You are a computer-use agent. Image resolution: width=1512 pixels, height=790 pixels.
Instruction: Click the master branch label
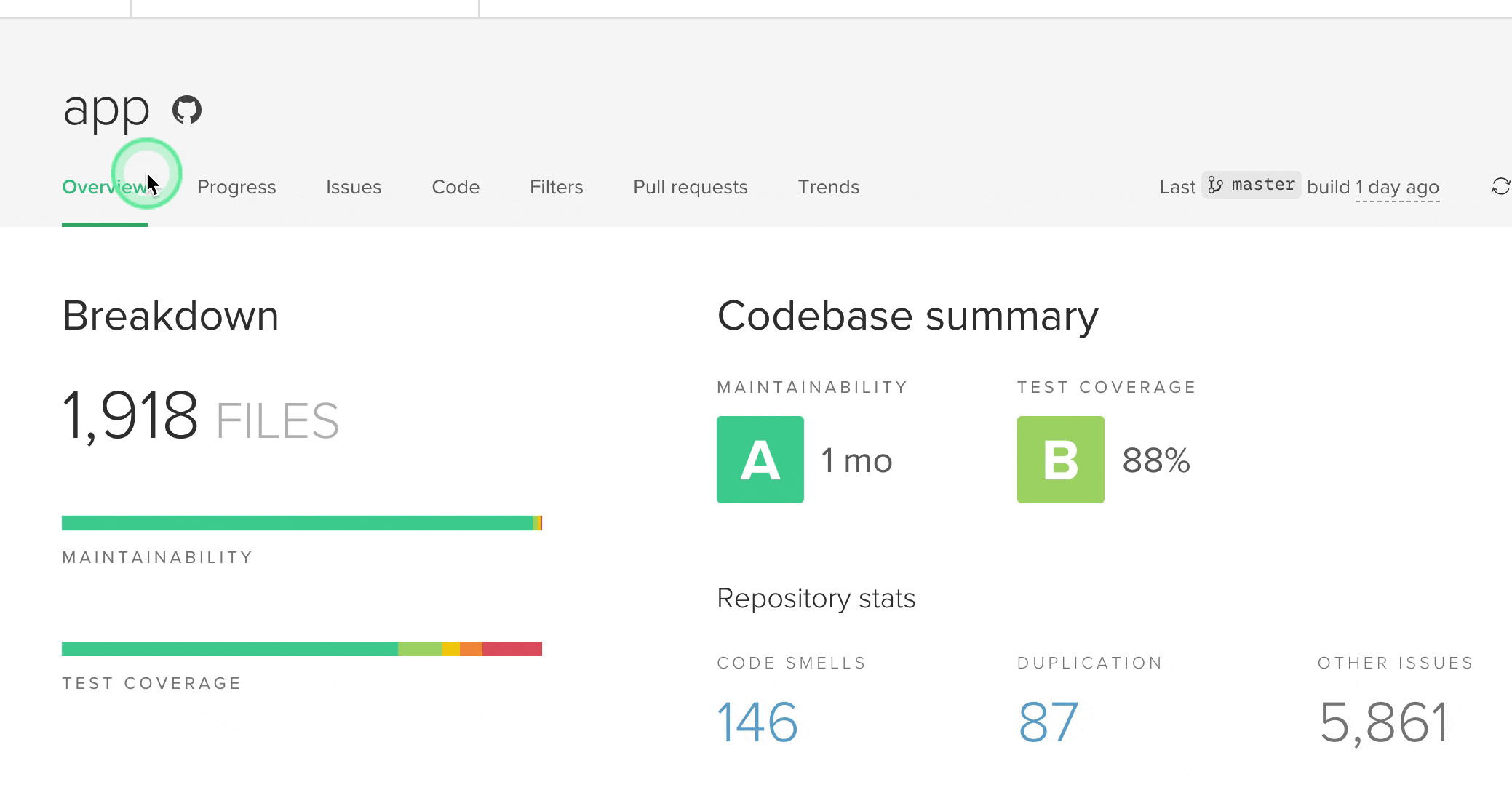pos(1262,185)
